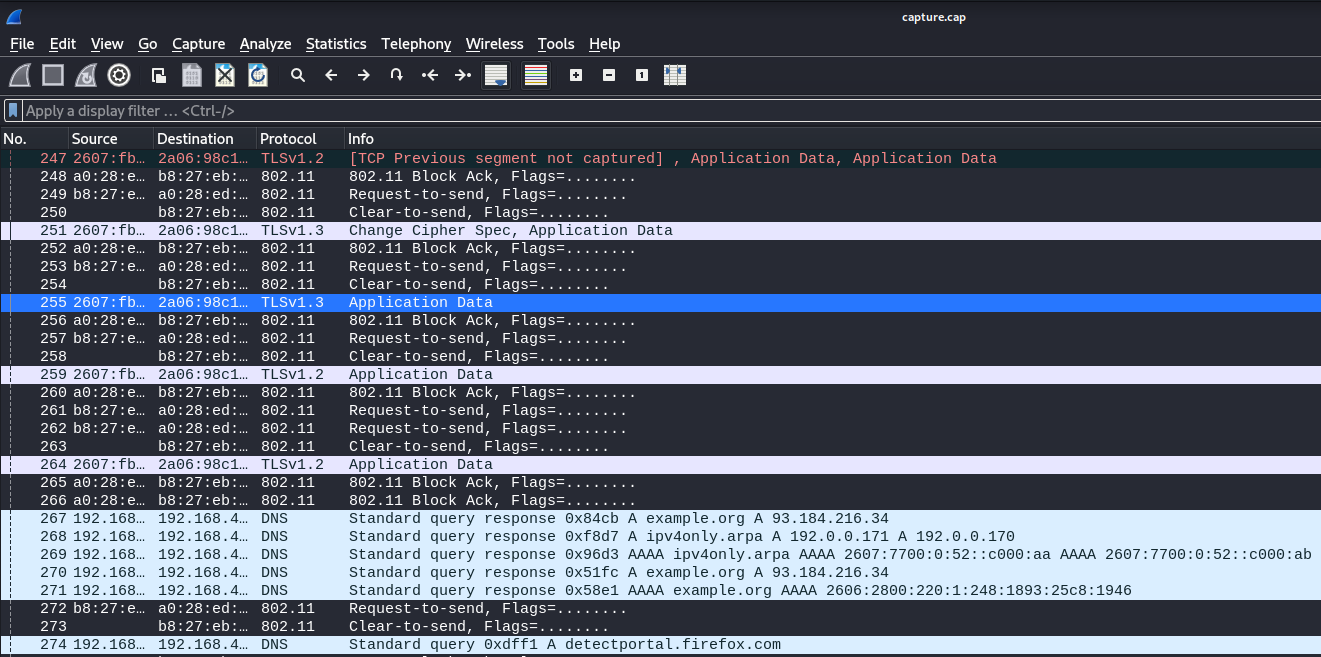Open the Help menu
The image size is (1321, 657).
tap(605, 44)
